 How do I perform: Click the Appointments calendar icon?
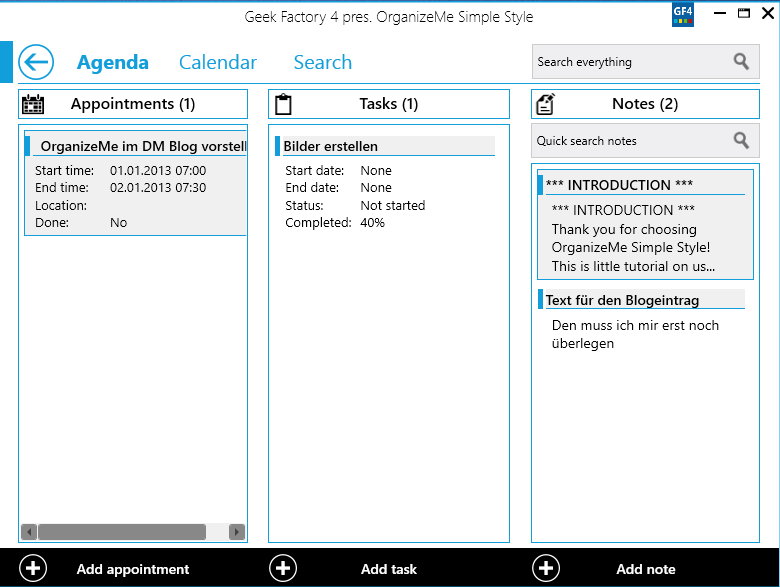(33, 104)
